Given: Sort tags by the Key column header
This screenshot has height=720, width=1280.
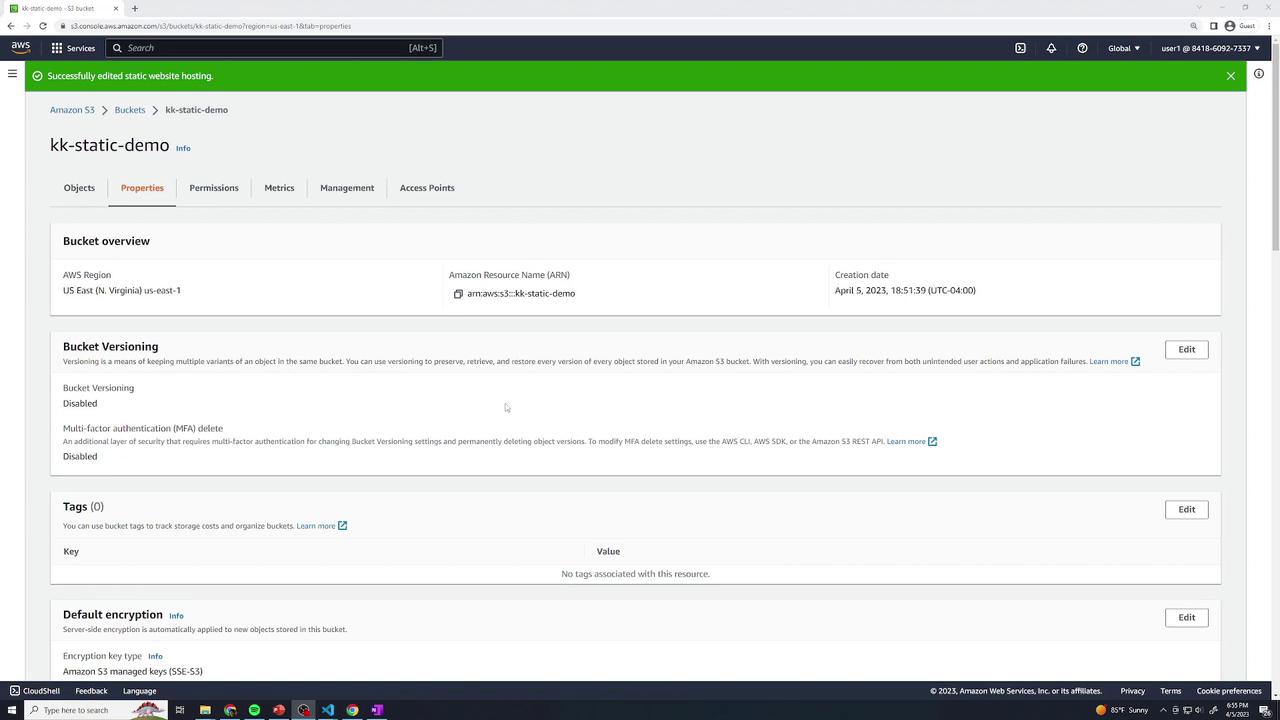Looking at the screenshot, I should pos(71,552).
